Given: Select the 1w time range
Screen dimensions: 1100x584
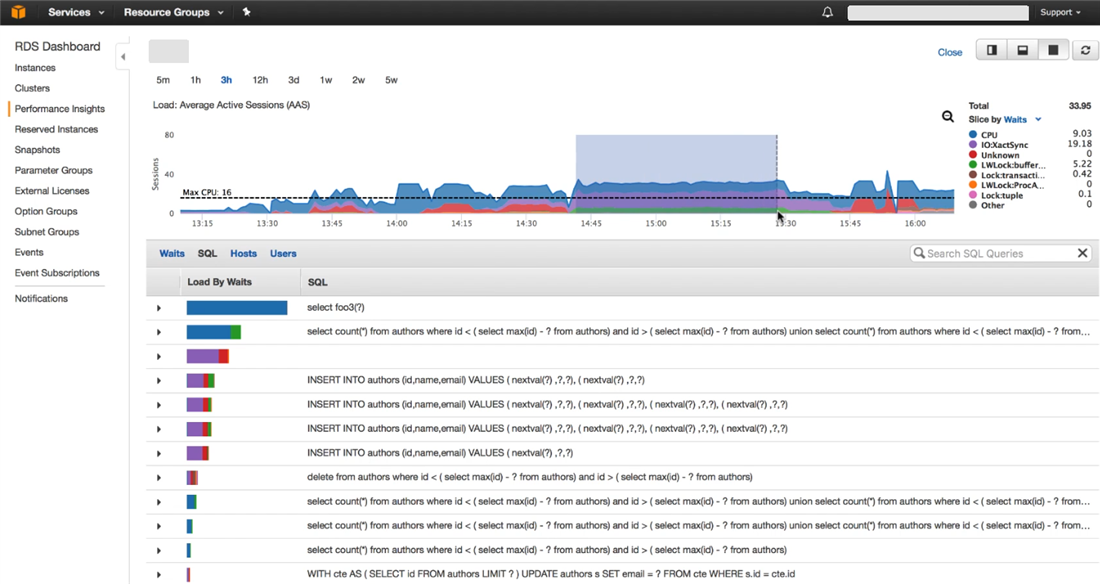Looking at the screenshot, I should [x=326, y=80].
